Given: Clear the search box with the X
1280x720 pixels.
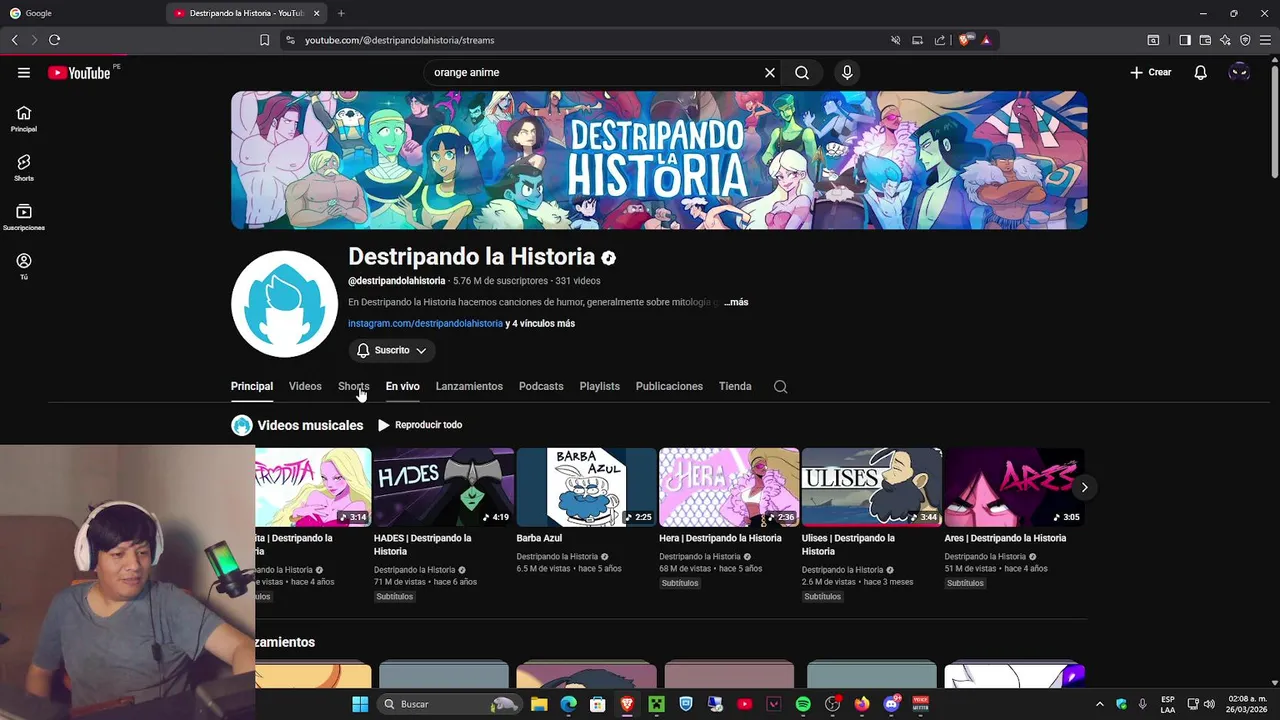Looking at the screenshot, I should click(770, 72).
